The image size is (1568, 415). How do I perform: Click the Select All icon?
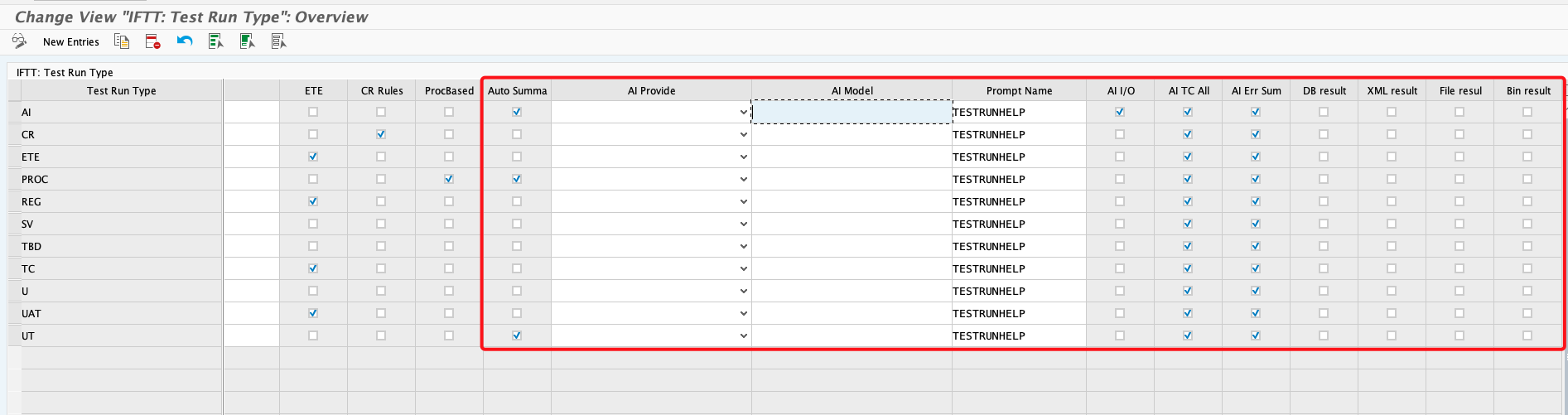216,41
